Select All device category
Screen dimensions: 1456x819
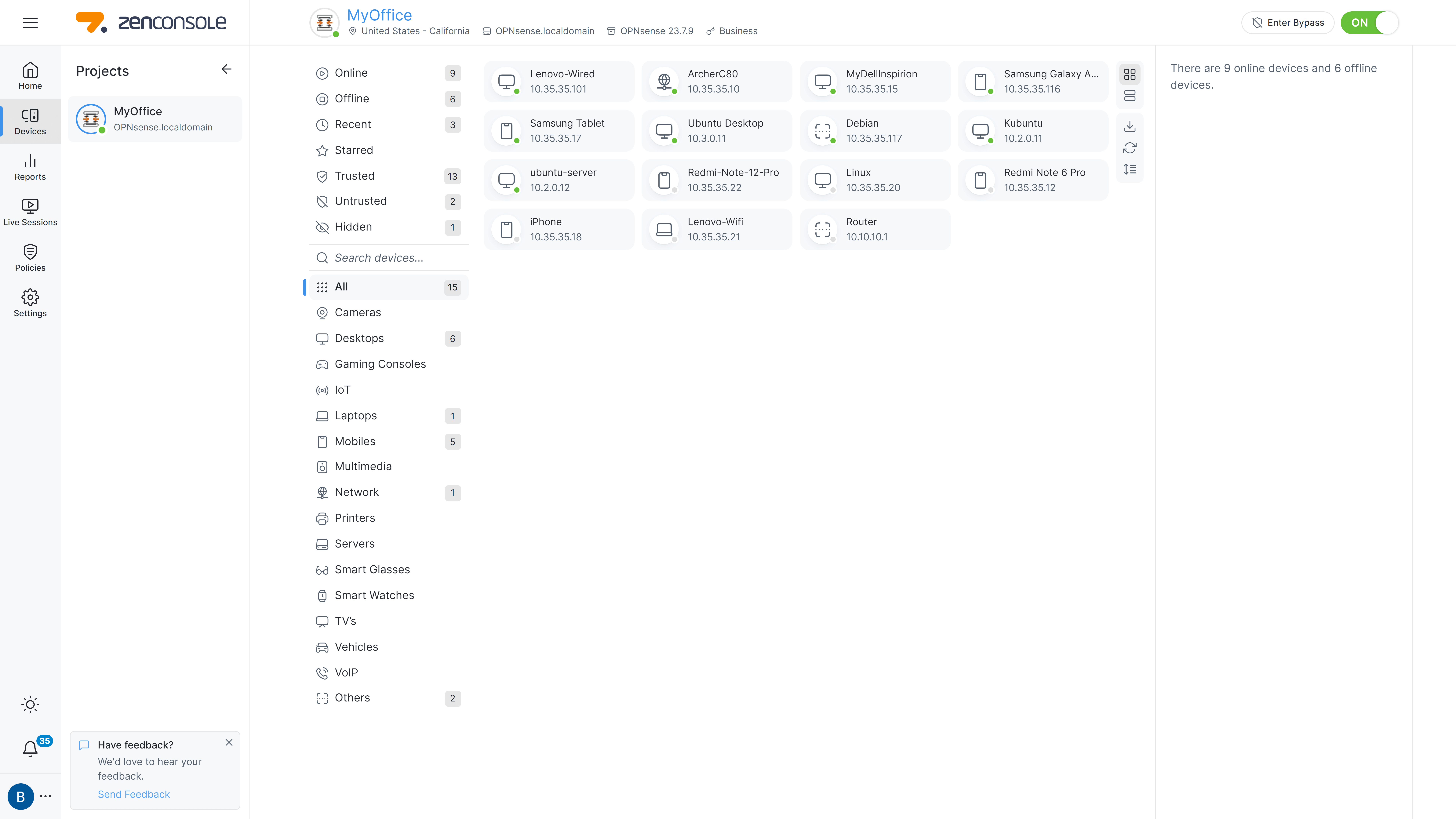389,287
